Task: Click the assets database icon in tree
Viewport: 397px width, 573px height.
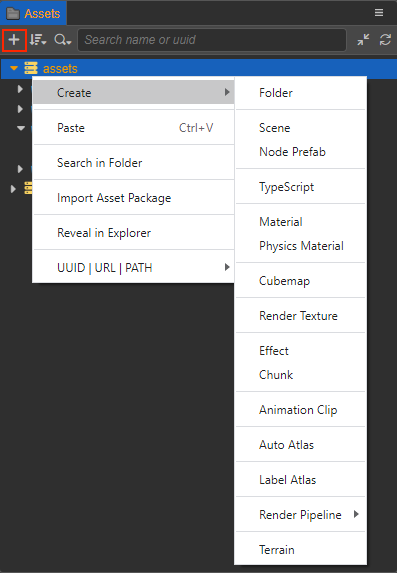Action: pos(31,68)
